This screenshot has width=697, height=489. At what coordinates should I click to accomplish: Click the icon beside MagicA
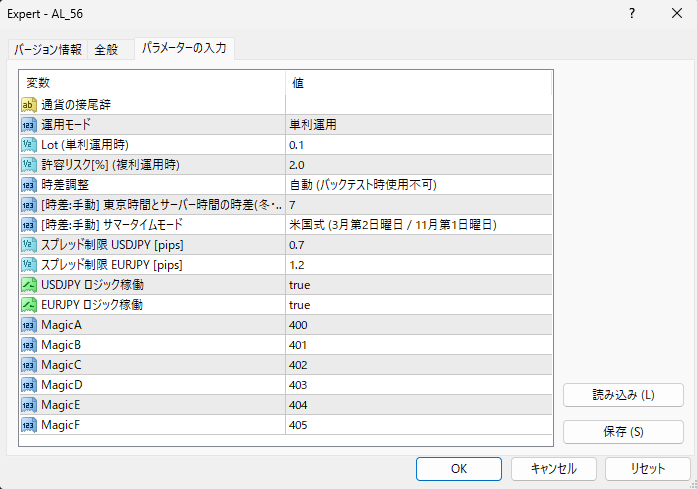(x=29, y=324)
